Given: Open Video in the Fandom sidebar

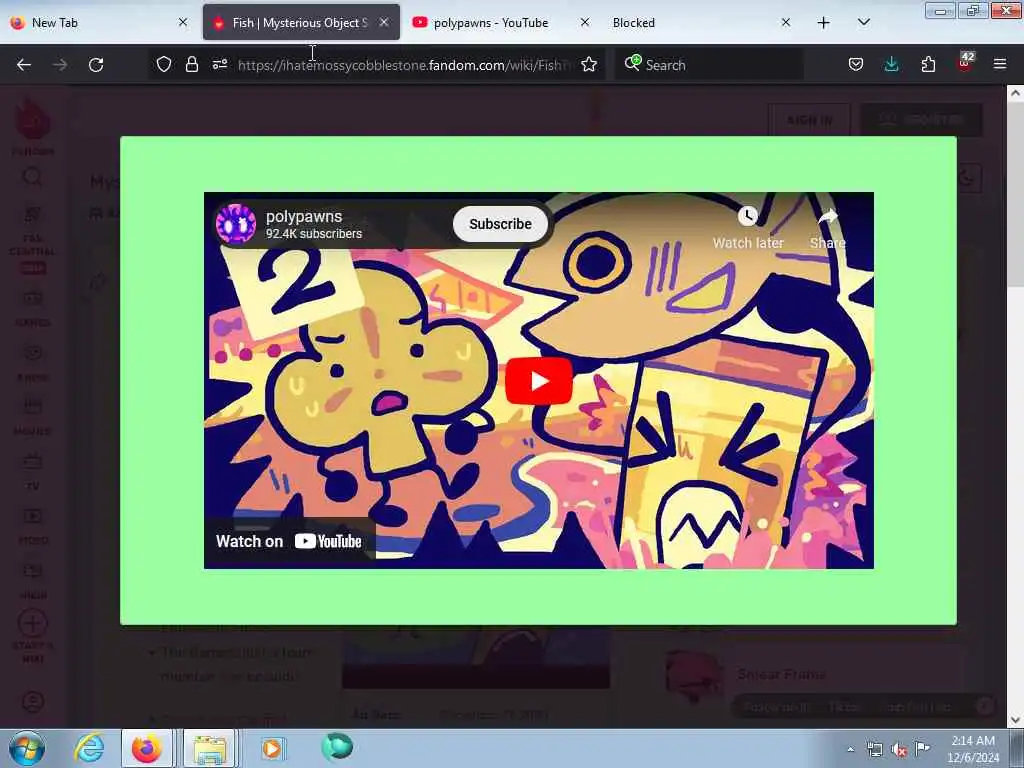Looking at the screenshot, I should (x=33, y=526).
